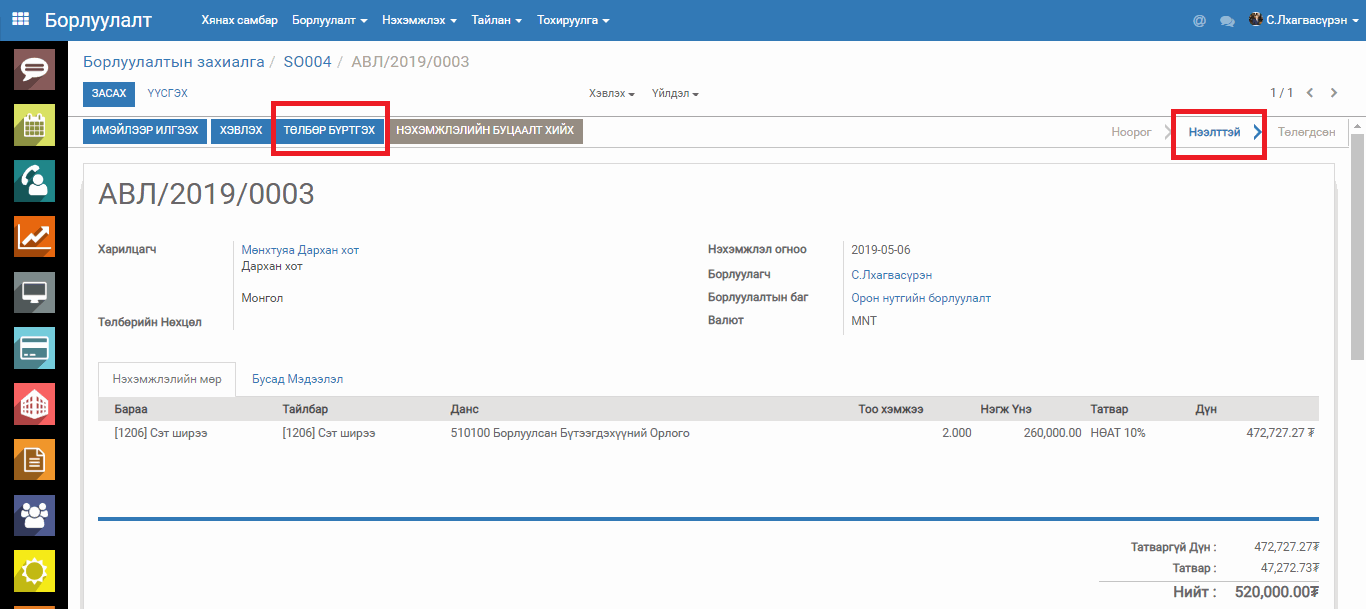Open the Хянах самбар menu item
Image resolution: width=1366 pixels, height=609 pixels.
click(x=239, y=20)
